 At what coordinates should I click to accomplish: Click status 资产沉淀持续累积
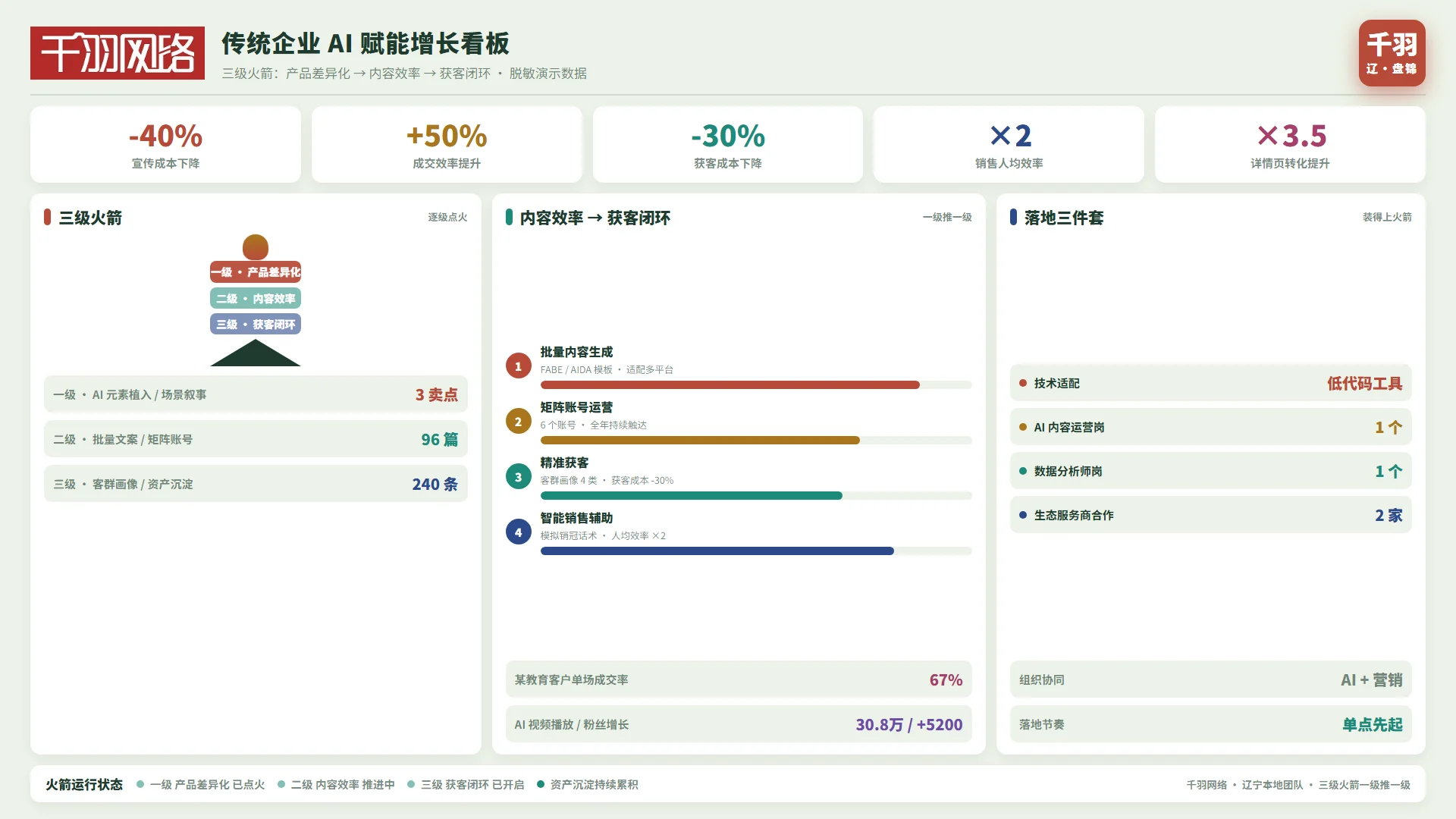click(x=588, y=784)
